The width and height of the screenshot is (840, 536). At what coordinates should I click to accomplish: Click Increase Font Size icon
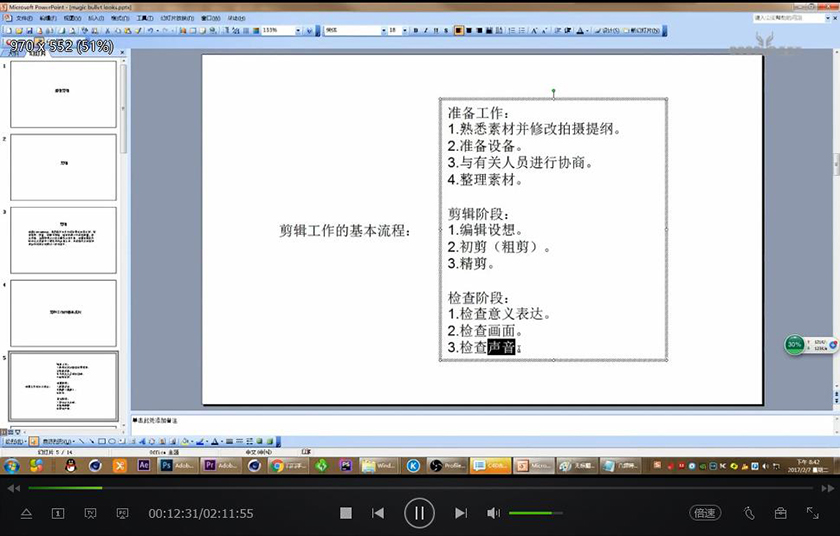pos(534,31)
